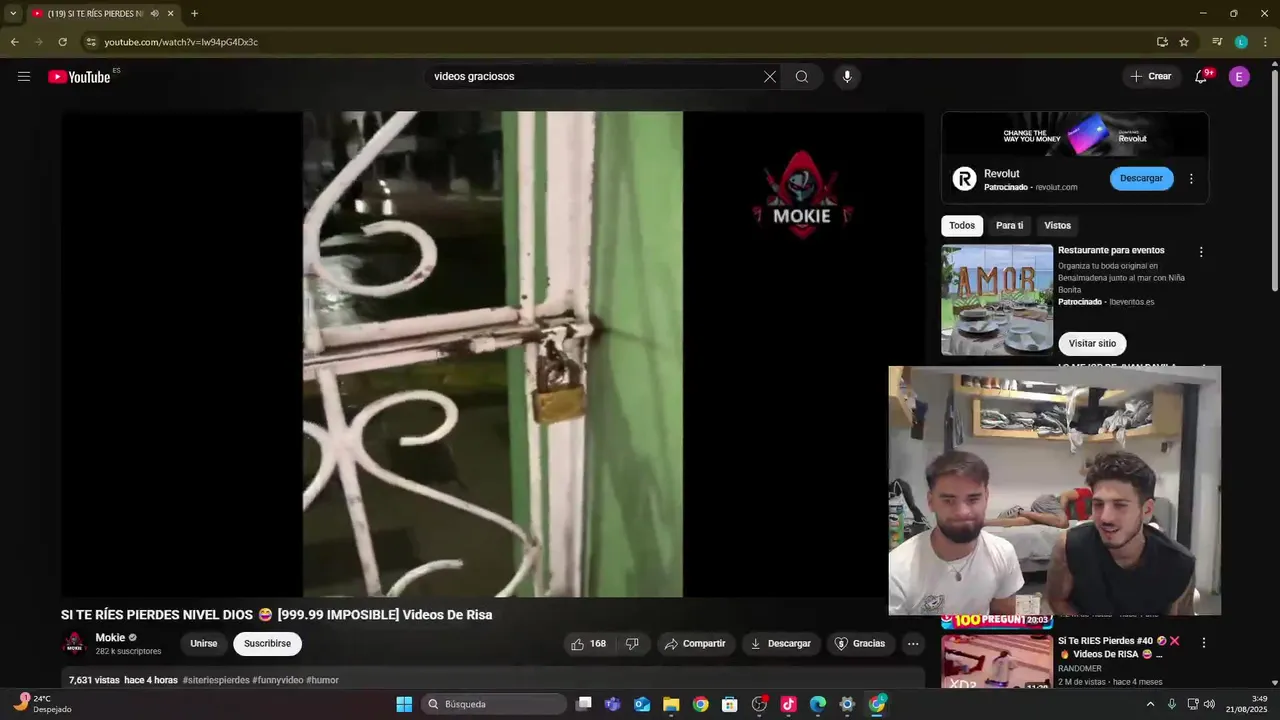This screenshot has width=1280, height=720.
Task: Open File Explorer from the taskbar
Action: (x=671, y=704)
